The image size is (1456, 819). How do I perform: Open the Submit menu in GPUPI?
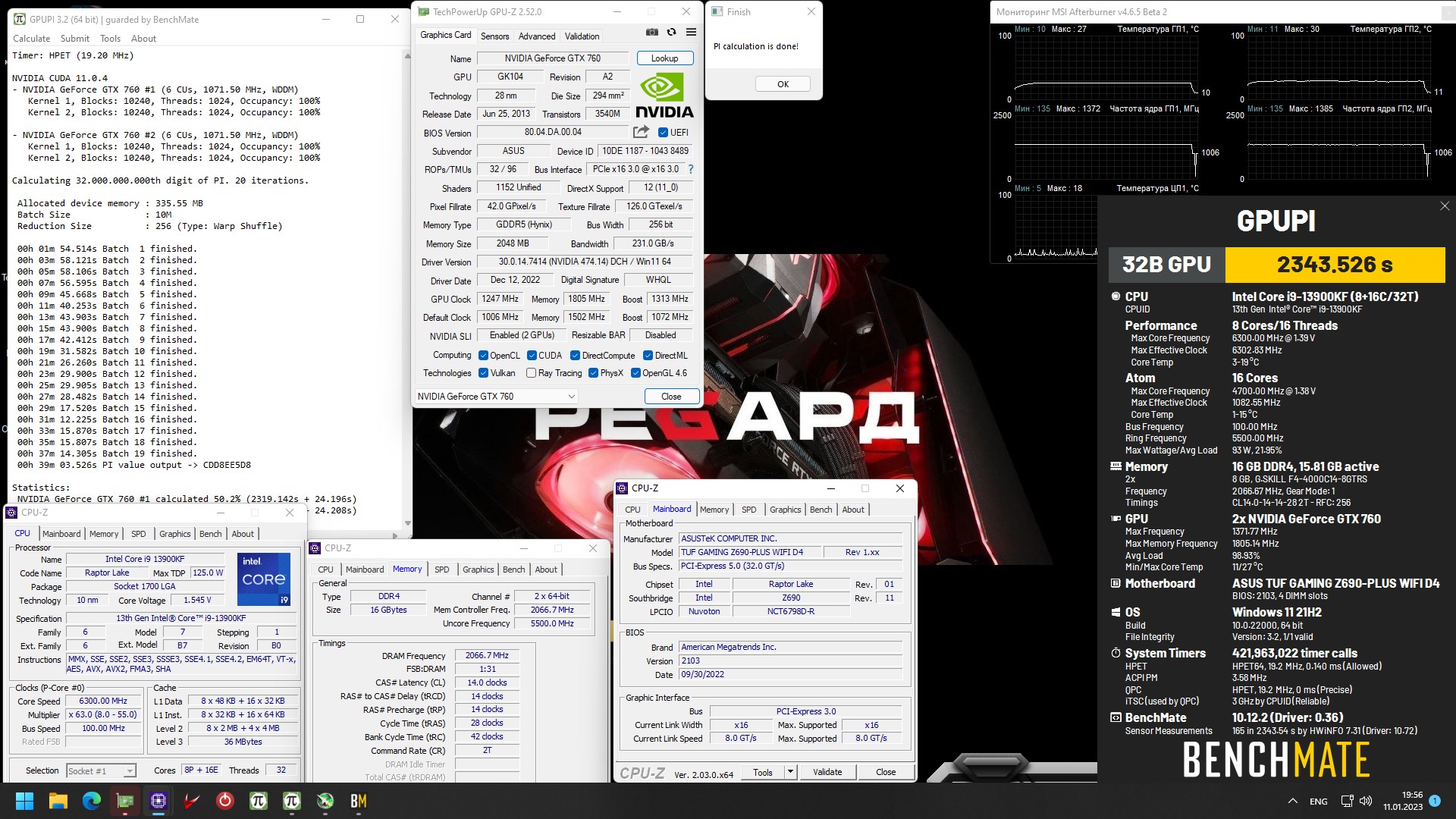click(x=75, y=39)
